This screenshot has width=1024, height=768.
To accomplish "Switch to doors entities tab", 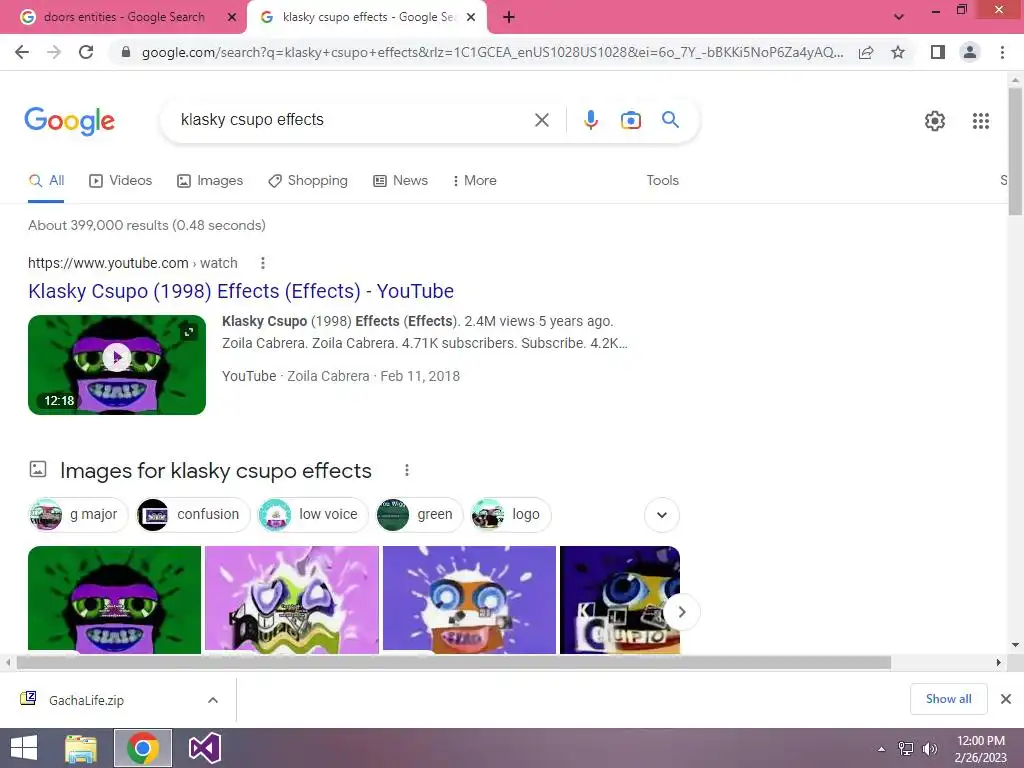I will click(123, 17).
